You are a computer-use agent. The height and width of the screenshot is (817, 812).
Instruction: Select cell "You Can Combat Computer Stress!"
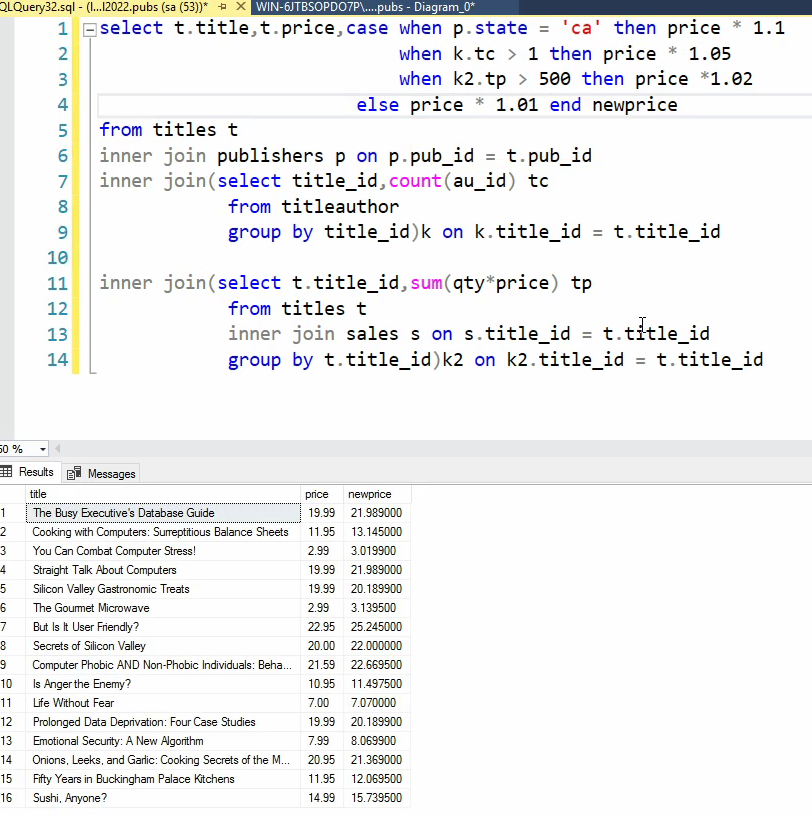(163, 551)
